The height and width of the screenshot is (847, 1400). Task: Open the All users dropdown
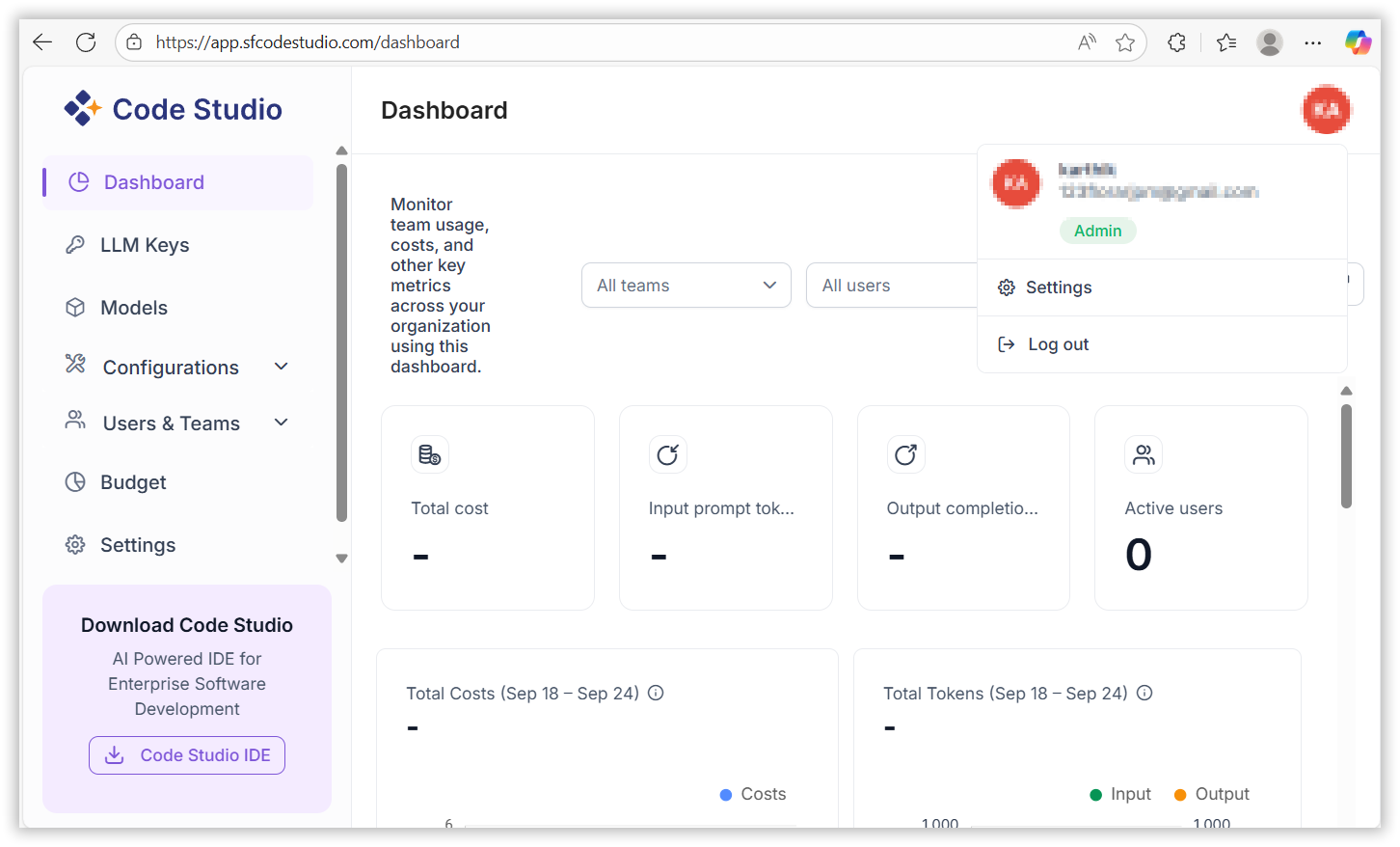[x=893, y=286]
